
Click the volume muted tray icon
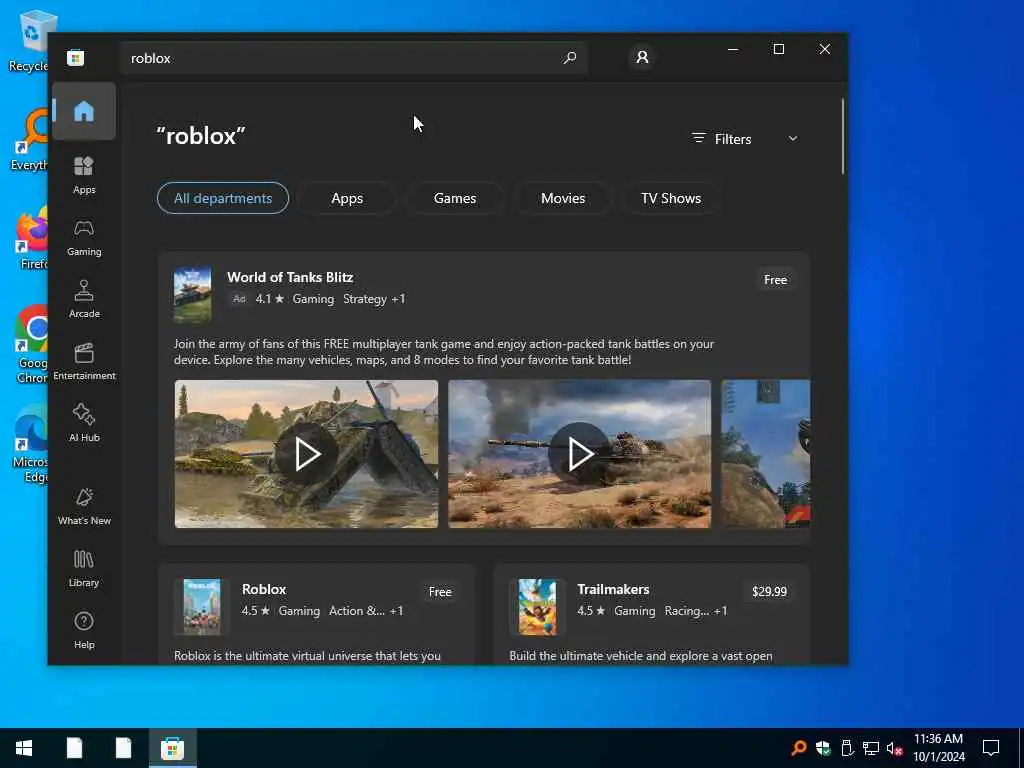click(894, 748)
